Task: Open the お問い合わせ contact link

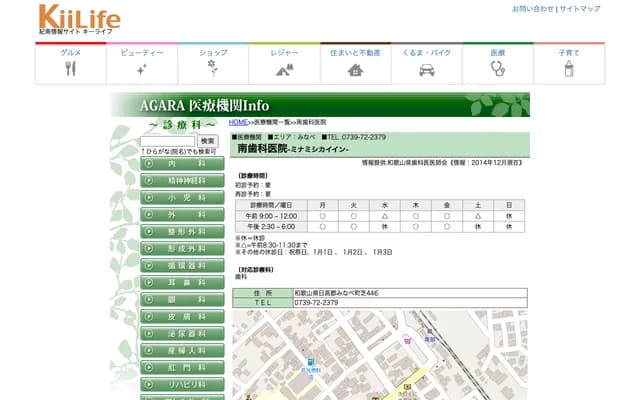Action: click(x=533, y=8)
